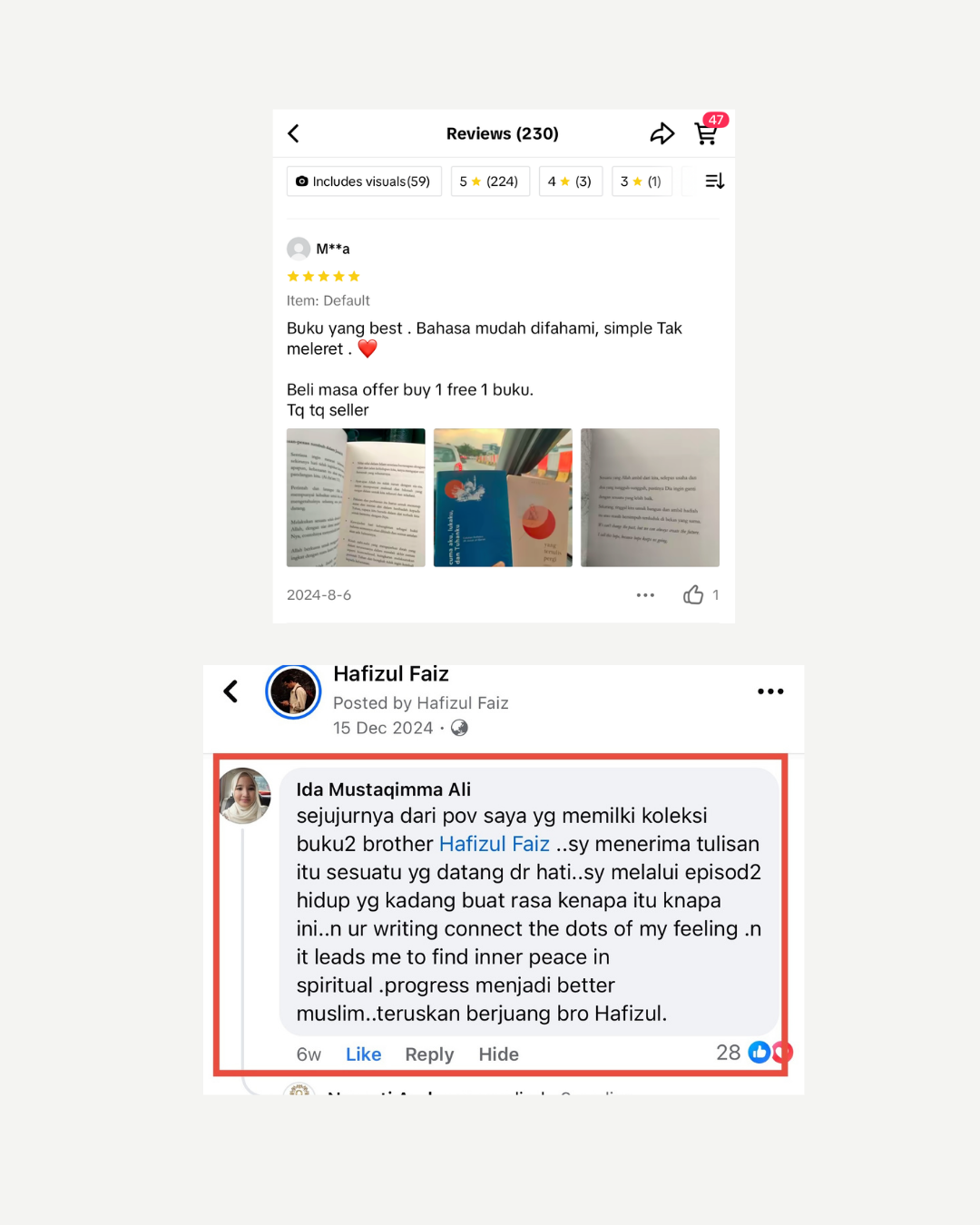The width and height of the screenshot is (980, 1225).
Task: Filter by 4 star reviews (3)
Action: point(571,181)
